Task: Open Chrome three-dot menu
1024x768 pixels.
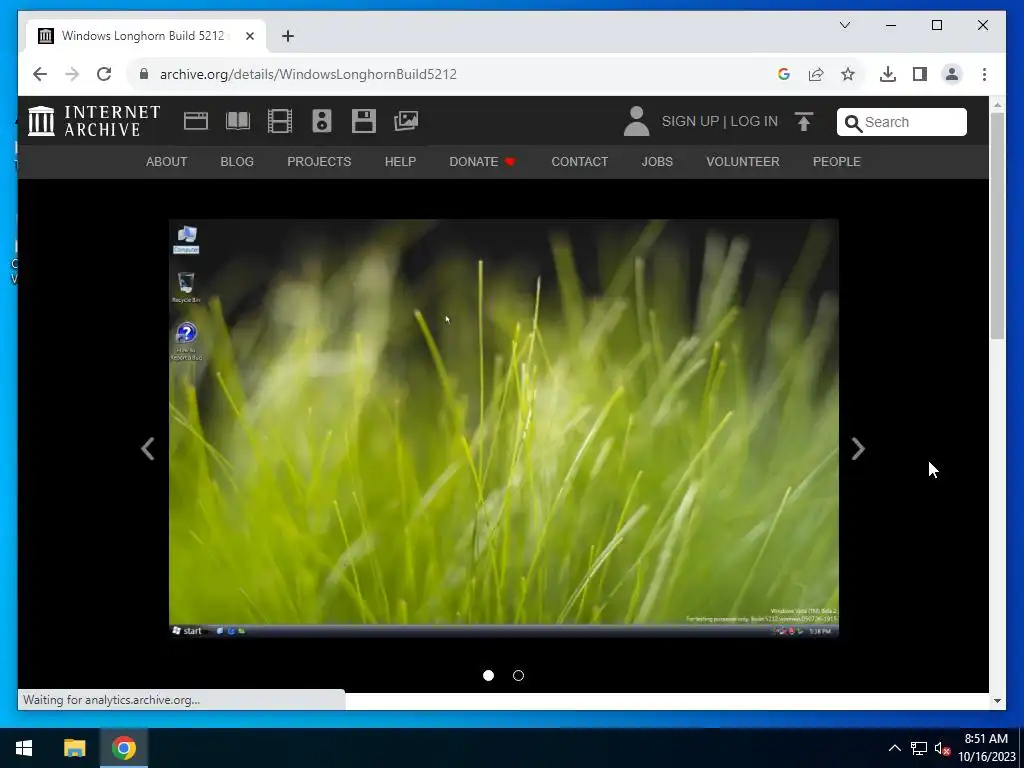Action: (984, 74)
